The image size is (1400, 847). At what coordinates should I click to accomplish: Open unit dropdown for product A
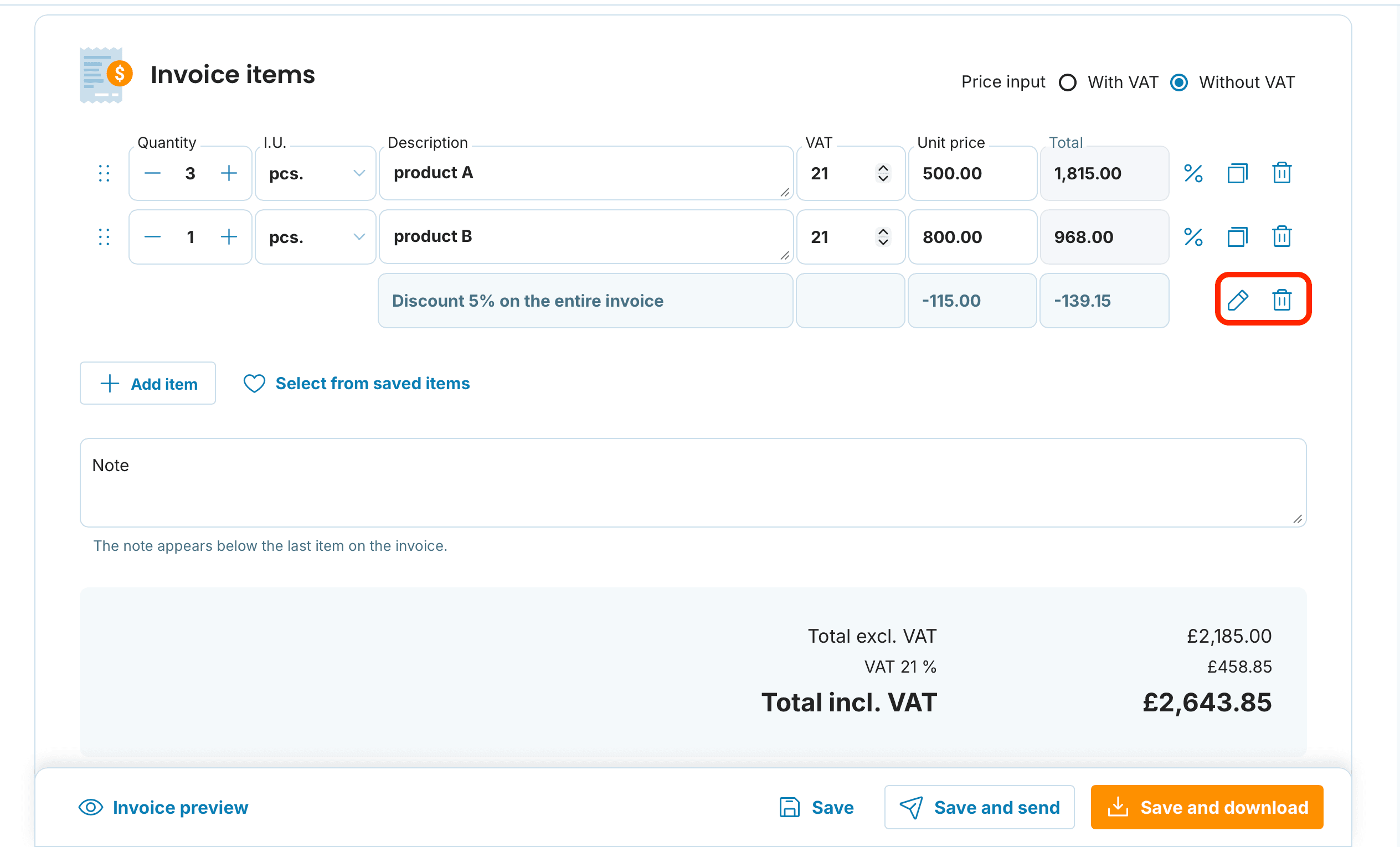pyautogui.click(x=315, y=173)
